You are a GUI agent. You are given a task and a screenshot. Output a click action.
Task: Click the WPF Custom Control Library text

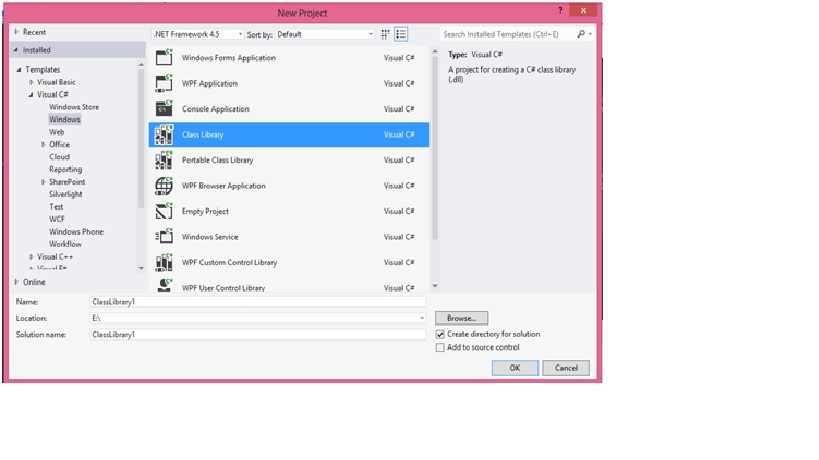point(229,262)
